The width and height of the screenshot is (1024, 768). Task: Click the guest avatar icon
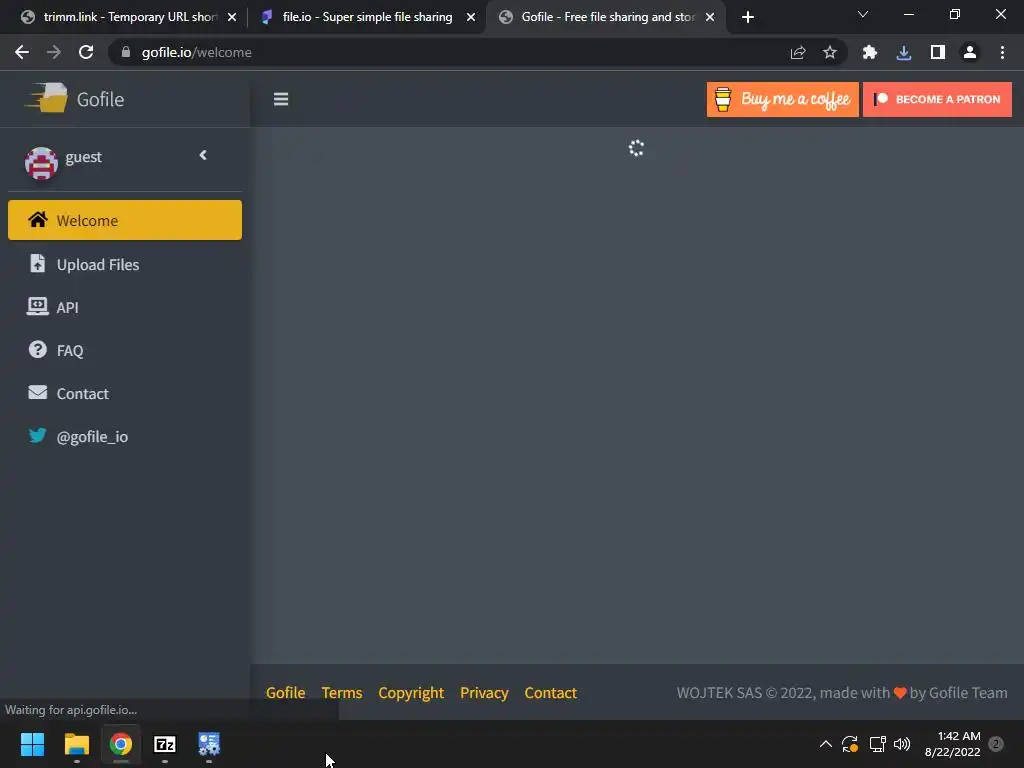coord(41,163)
